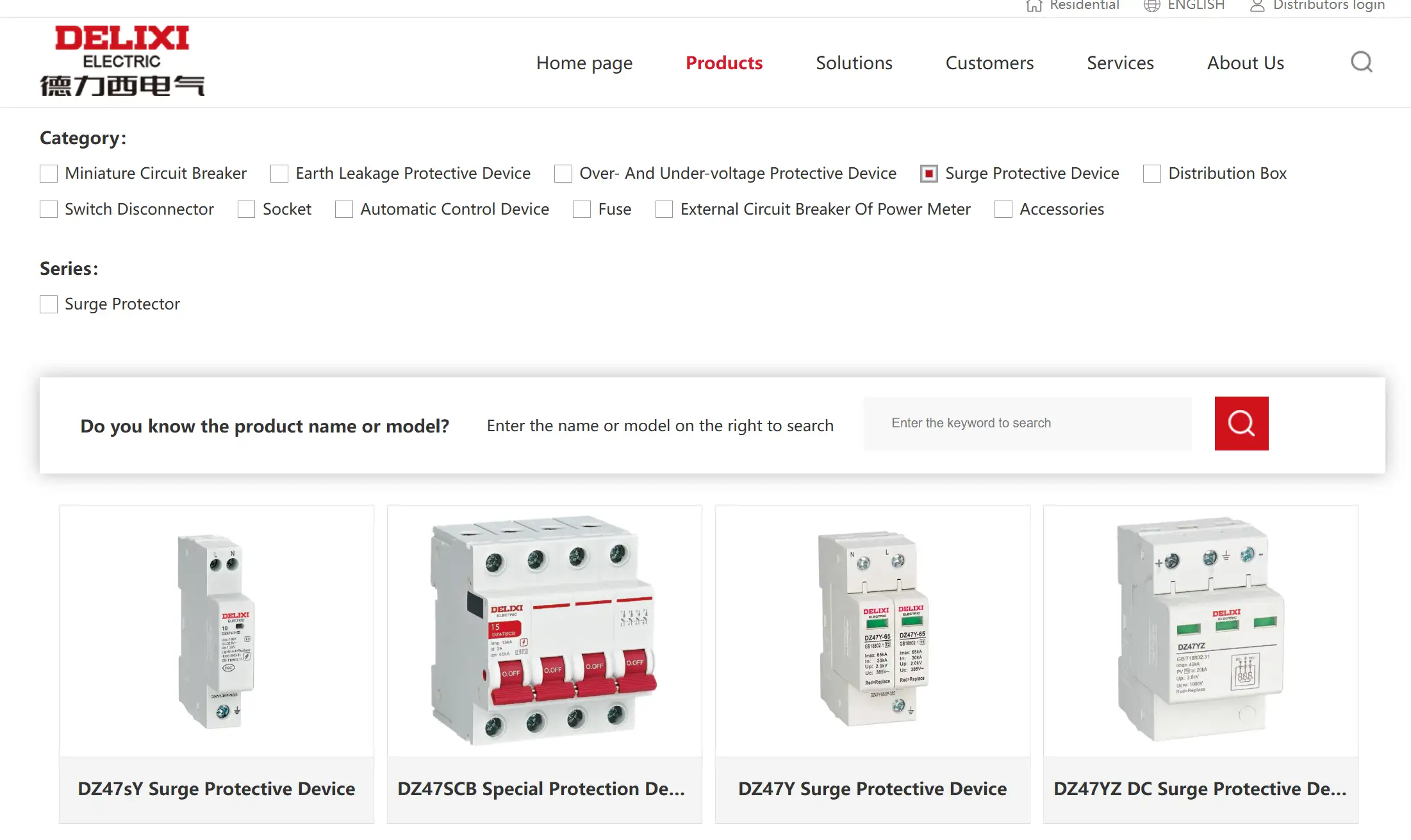The width and height of the screenshot is (1411, 840).
Task: Click the Distributors login user icon
Action: [1257, 6]
